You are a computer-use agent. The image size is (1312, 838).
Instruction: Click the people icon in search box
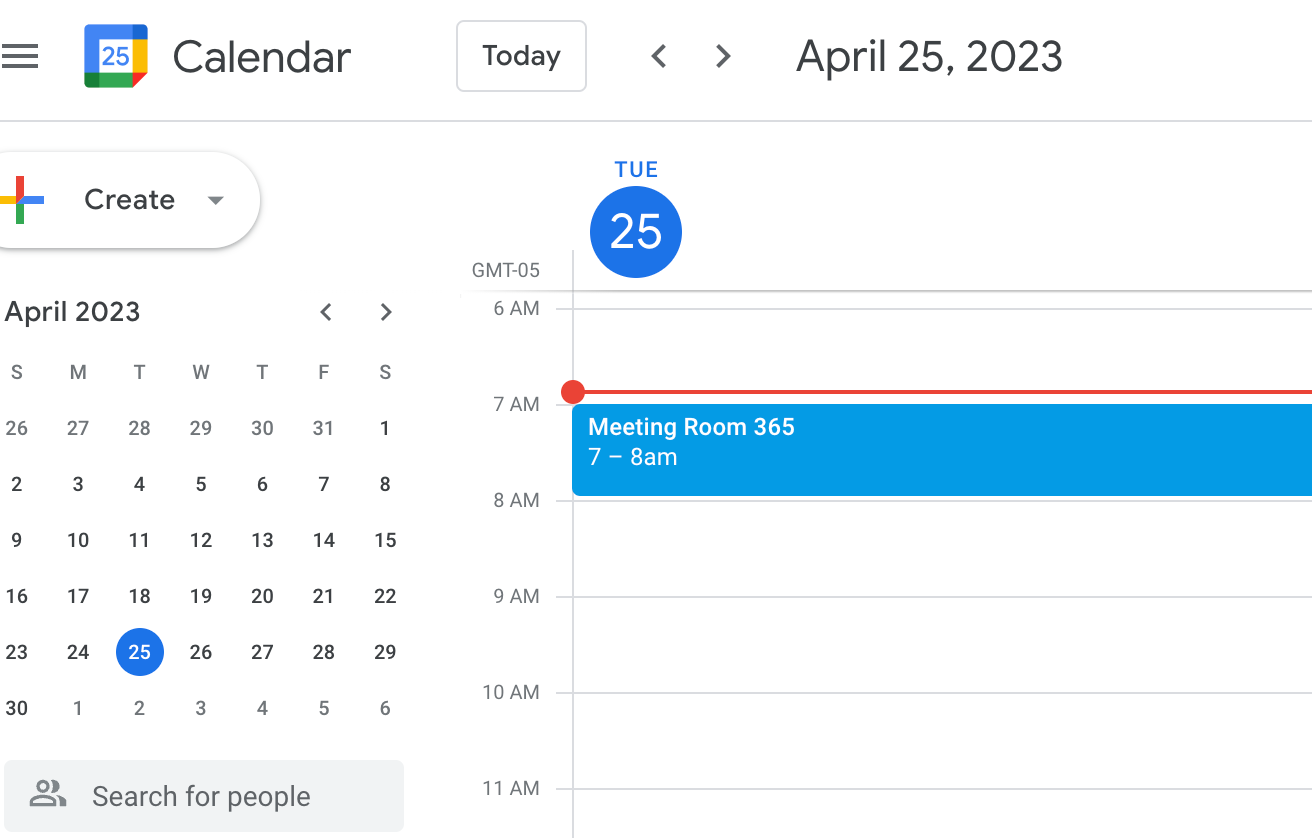coord(47,796)
